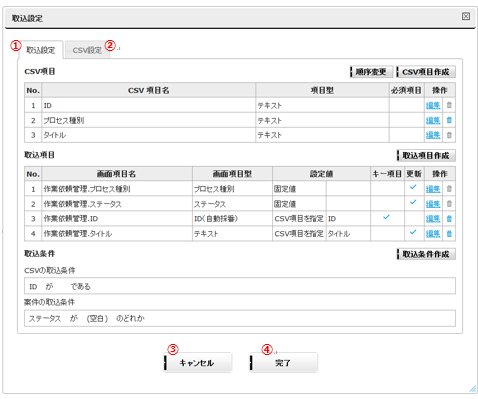478x399 pixels.
Task: Delete import item 作業依頼管理.タイトル
Action: click(449, 234)
